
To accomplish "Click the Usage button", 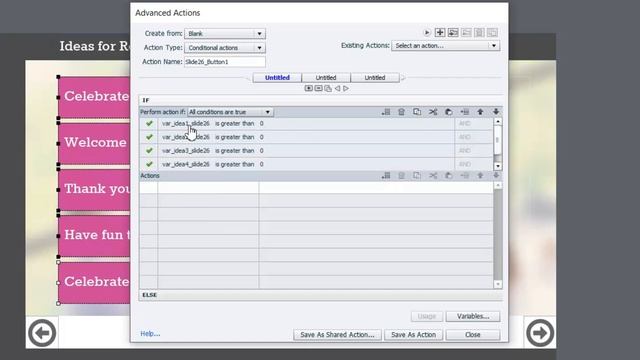I will pyautogui.click(x=427, y=316).
